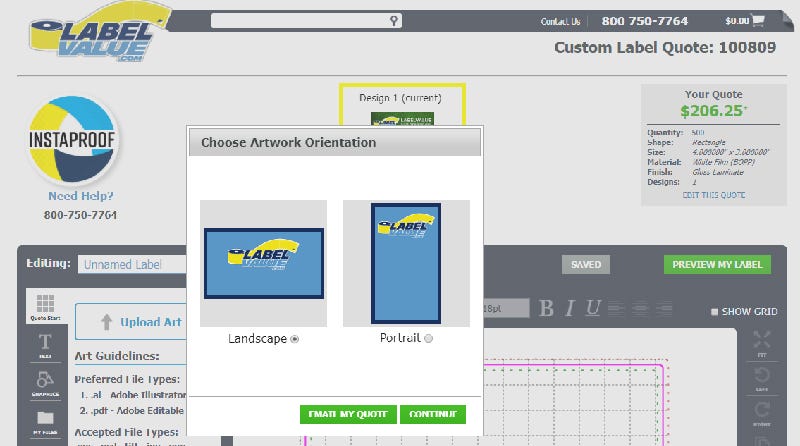Screen dimensions: 800x446
Task: Click the Need Help? link
Action: click(x=81, y=196)
